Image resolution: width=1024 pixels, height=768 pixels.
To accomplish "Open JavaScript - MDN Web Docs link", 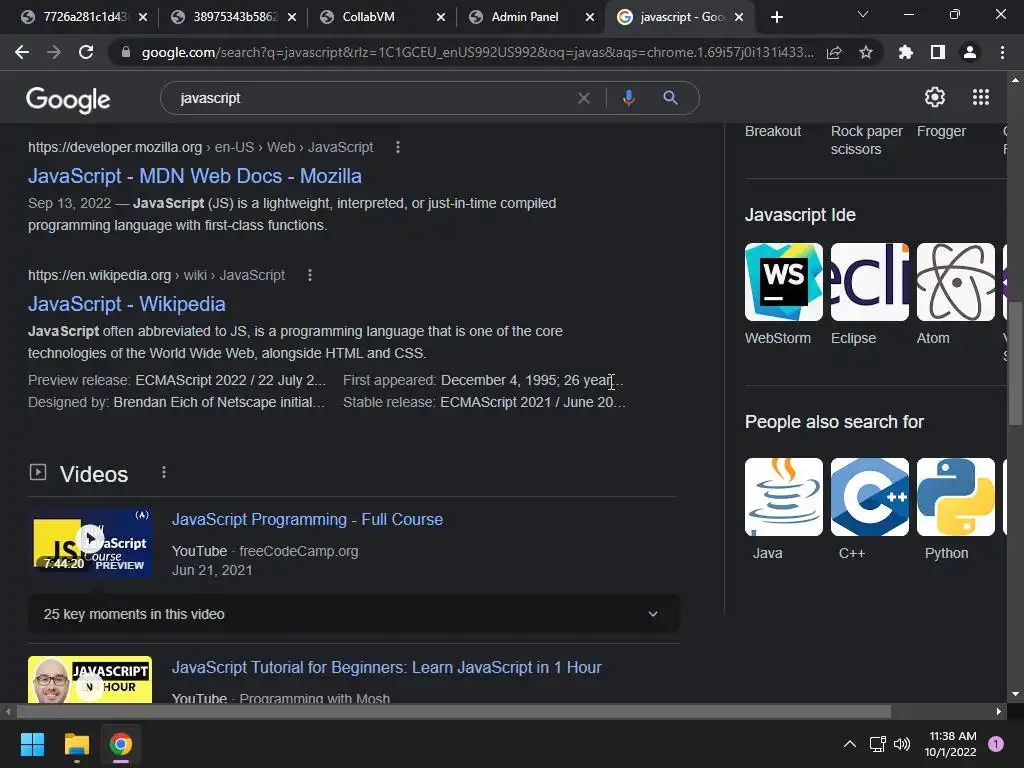I will [195, 176].
